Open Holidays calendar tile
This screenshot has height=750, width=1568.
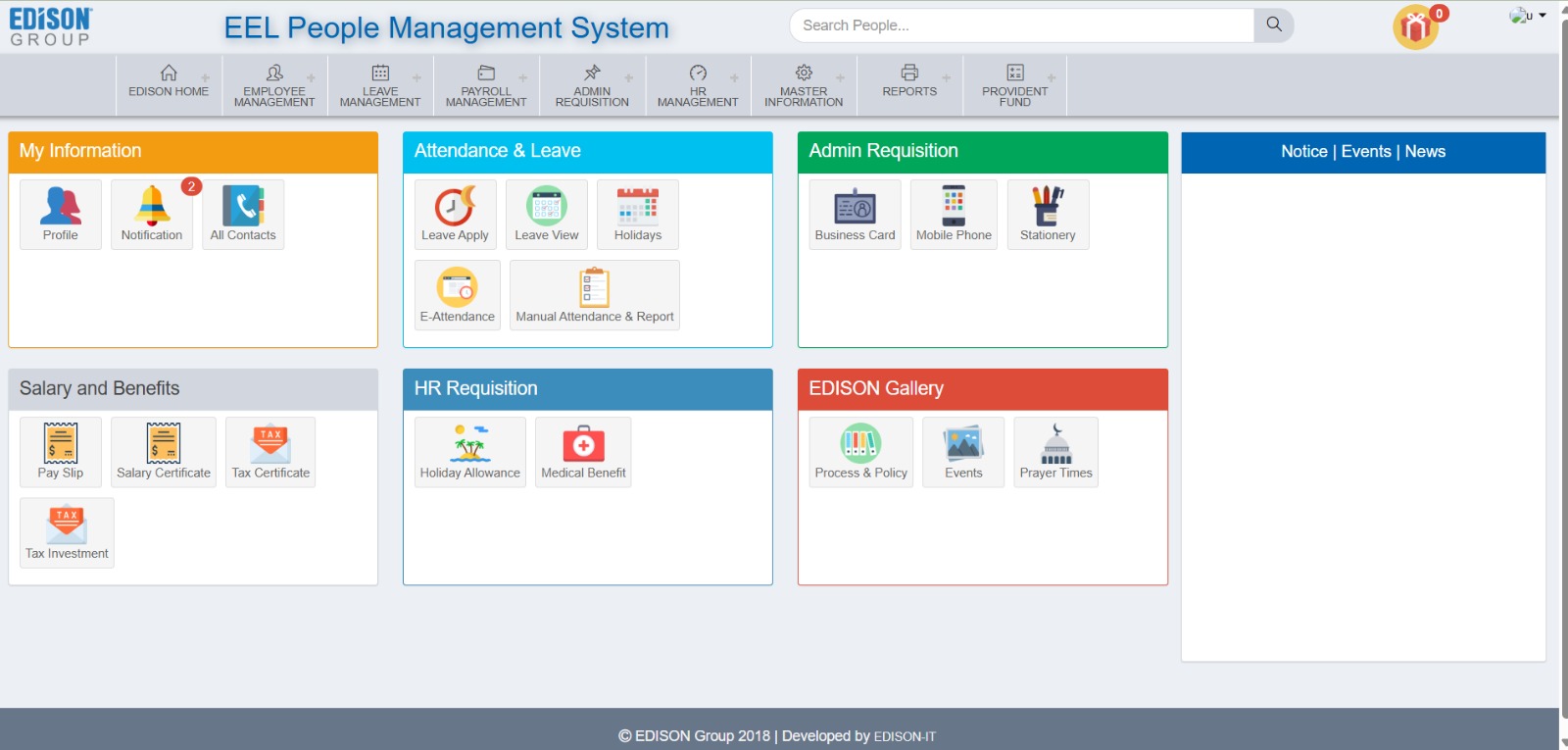pos(638,215)
